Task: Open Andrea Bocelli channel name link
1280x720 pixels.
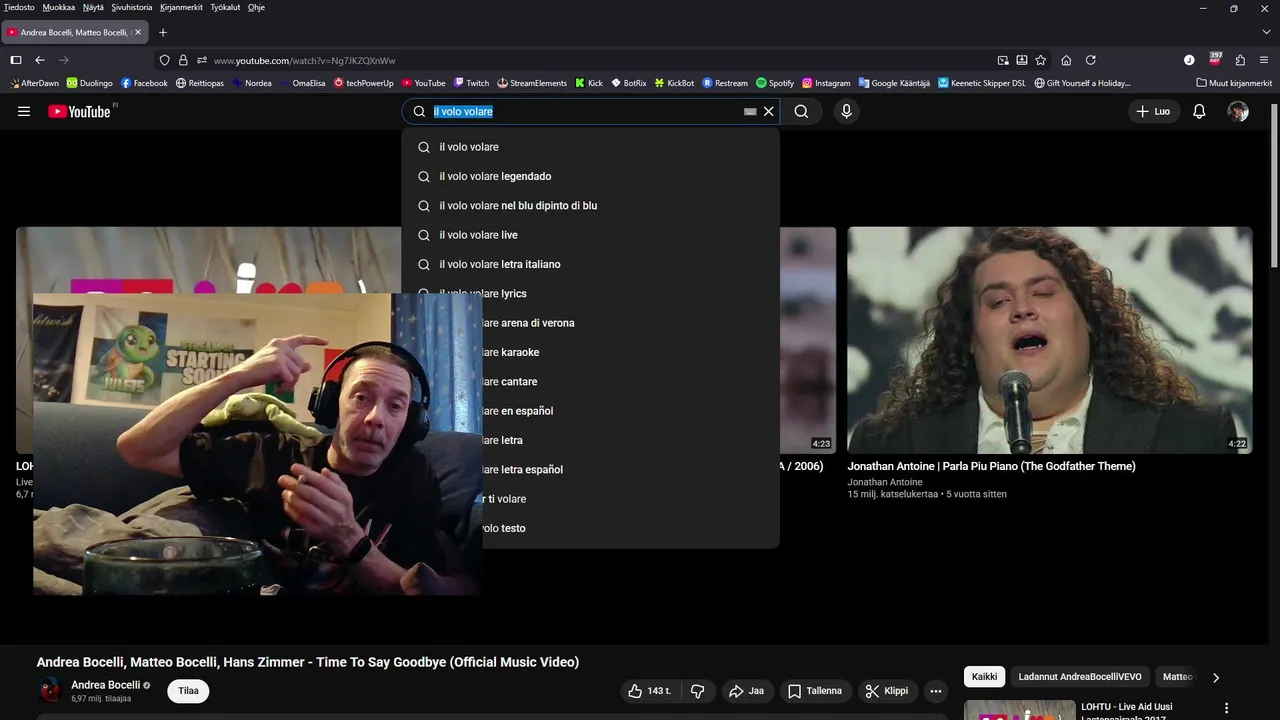Action: pyautogui.click(x=105, y=685)
